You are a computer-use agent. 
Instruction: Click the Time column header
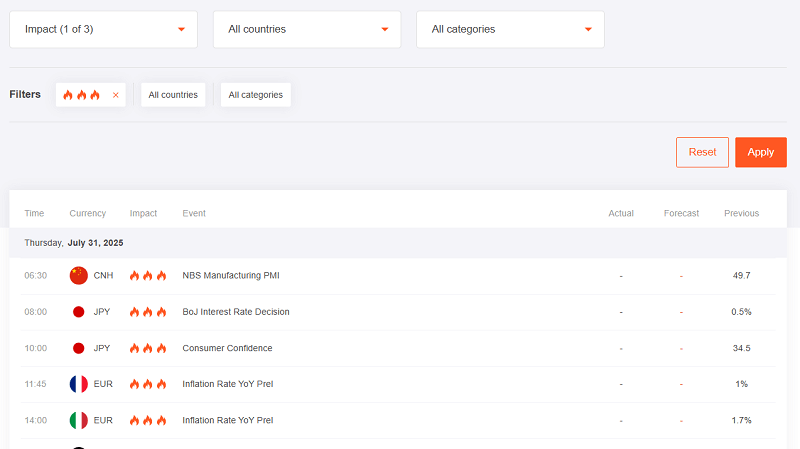click(x=34, y=213)
